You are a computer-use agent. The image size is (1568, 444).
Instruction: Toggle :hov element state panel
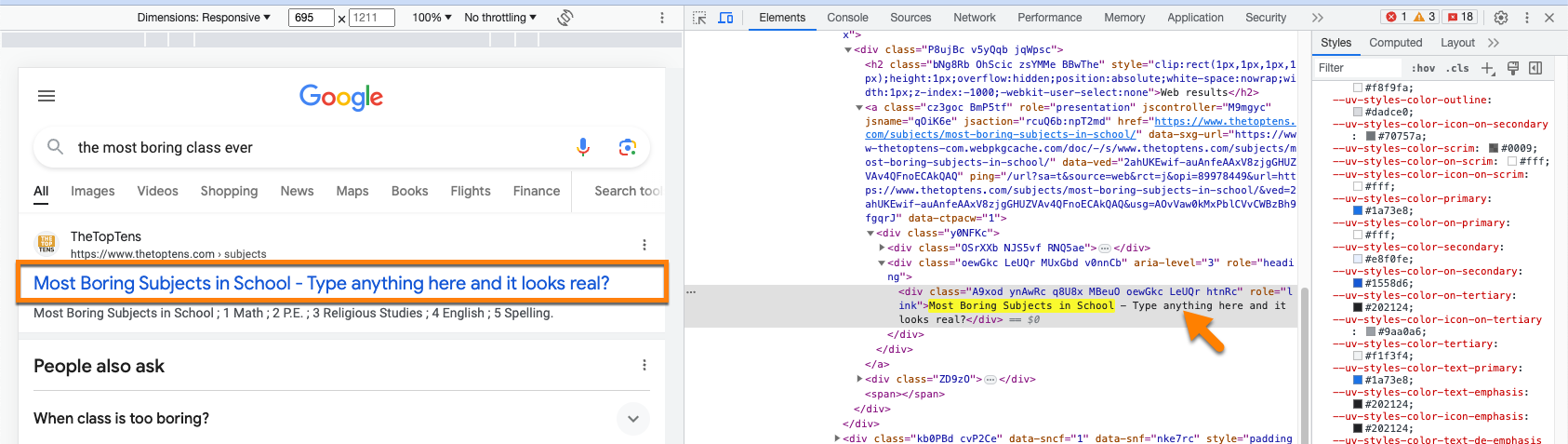click(1423, 68)
